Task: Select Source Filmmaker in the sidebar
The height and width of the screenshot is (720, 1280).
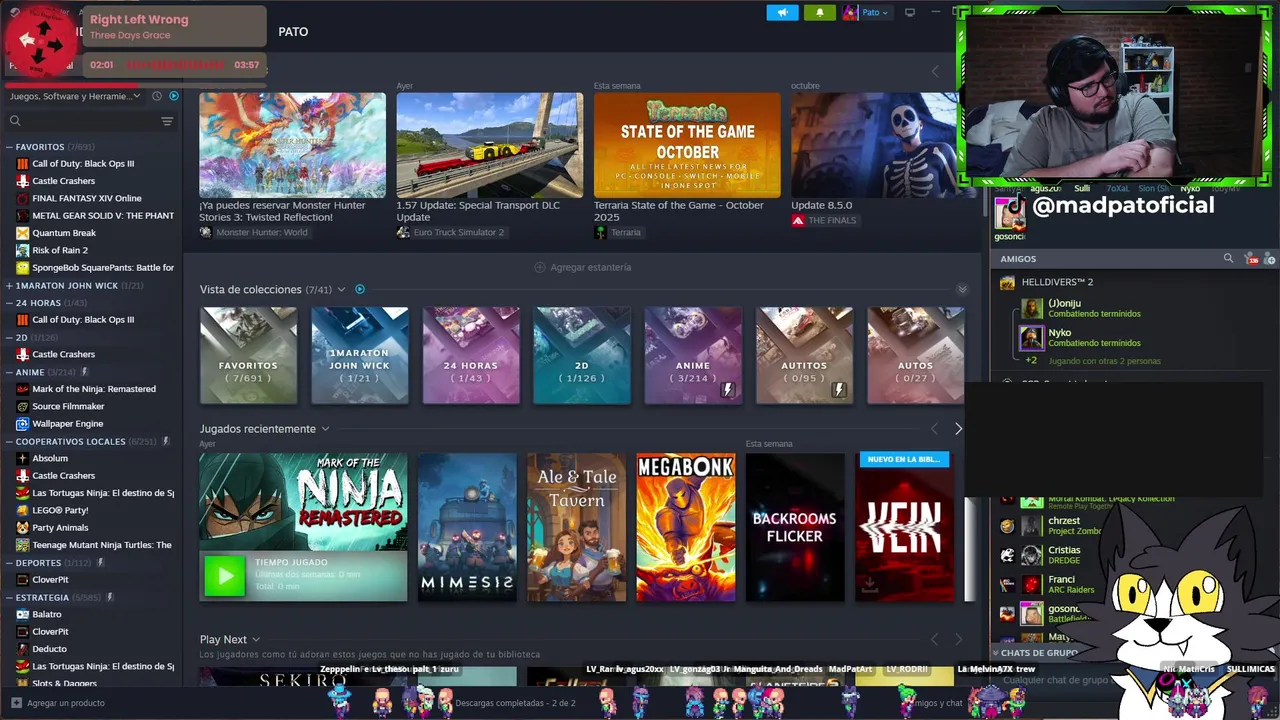Action: tap(68, 406)
